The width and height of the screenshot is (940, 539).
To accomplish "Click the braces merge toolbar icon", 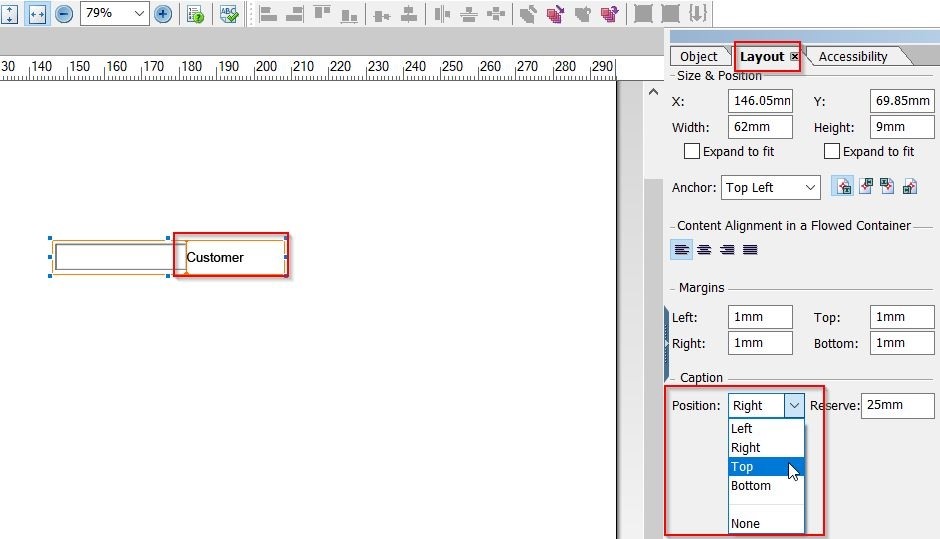I will click(697, 14).
